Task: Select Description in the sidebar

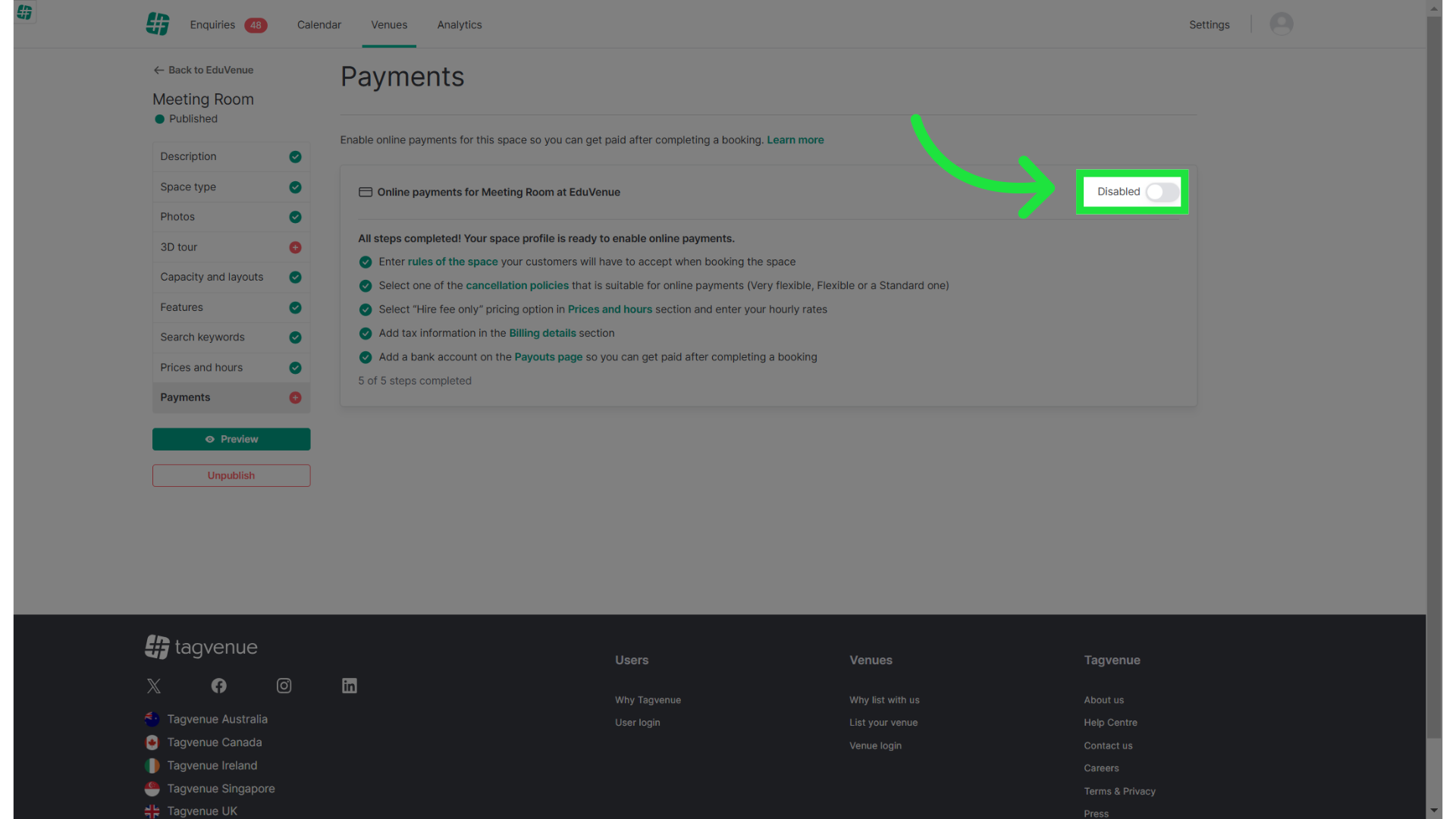Action: (x=231, y=157)
